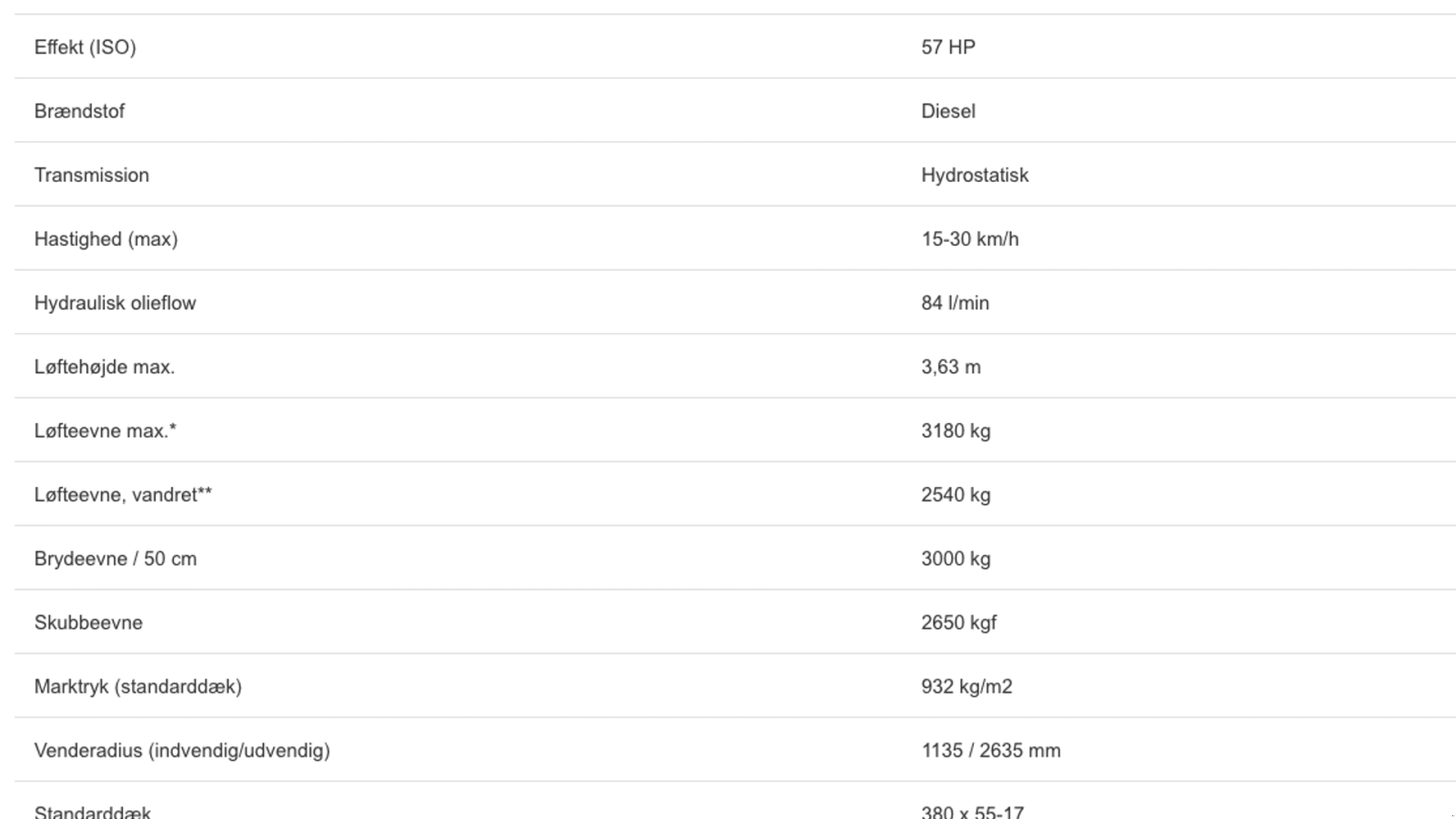1456x819 pixels.
Task: Click the Marktryk (standarddæk) label
Action: [137, 686]
